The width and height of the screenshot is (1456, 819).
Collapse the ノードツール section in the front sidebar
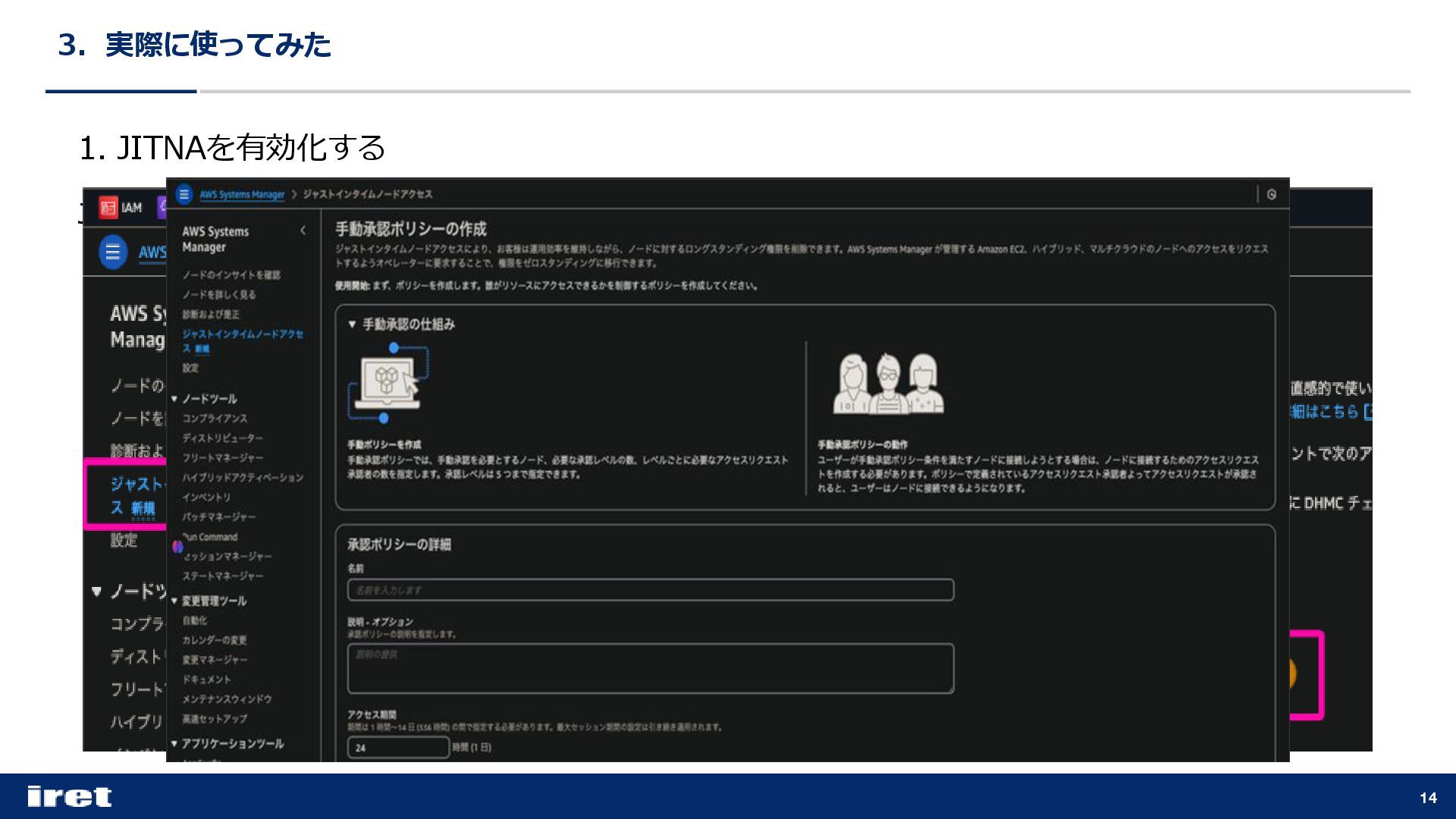coord(174,399)
